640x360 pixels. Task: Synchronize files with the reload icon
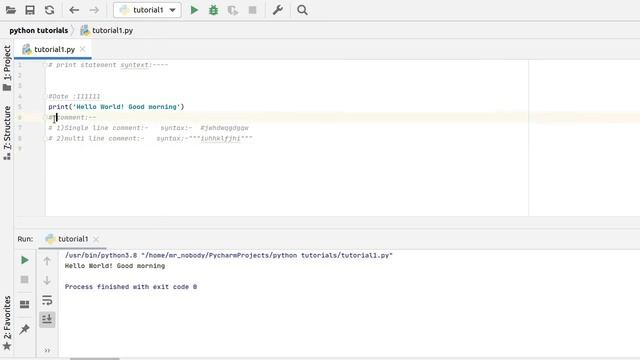click(x=49, y=10)
